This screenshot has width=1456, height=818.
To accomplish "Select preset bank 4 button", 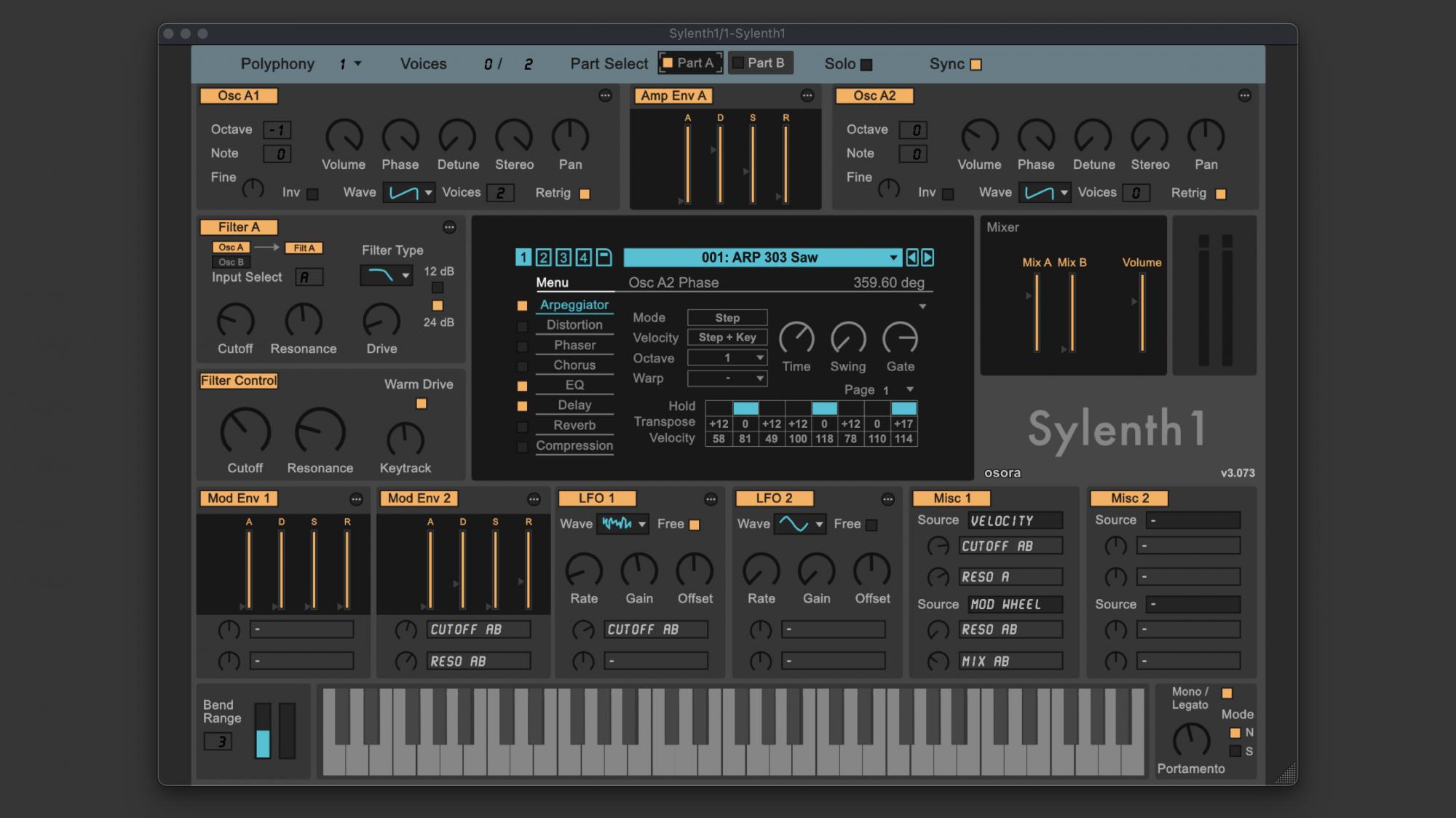I will 583,257.
